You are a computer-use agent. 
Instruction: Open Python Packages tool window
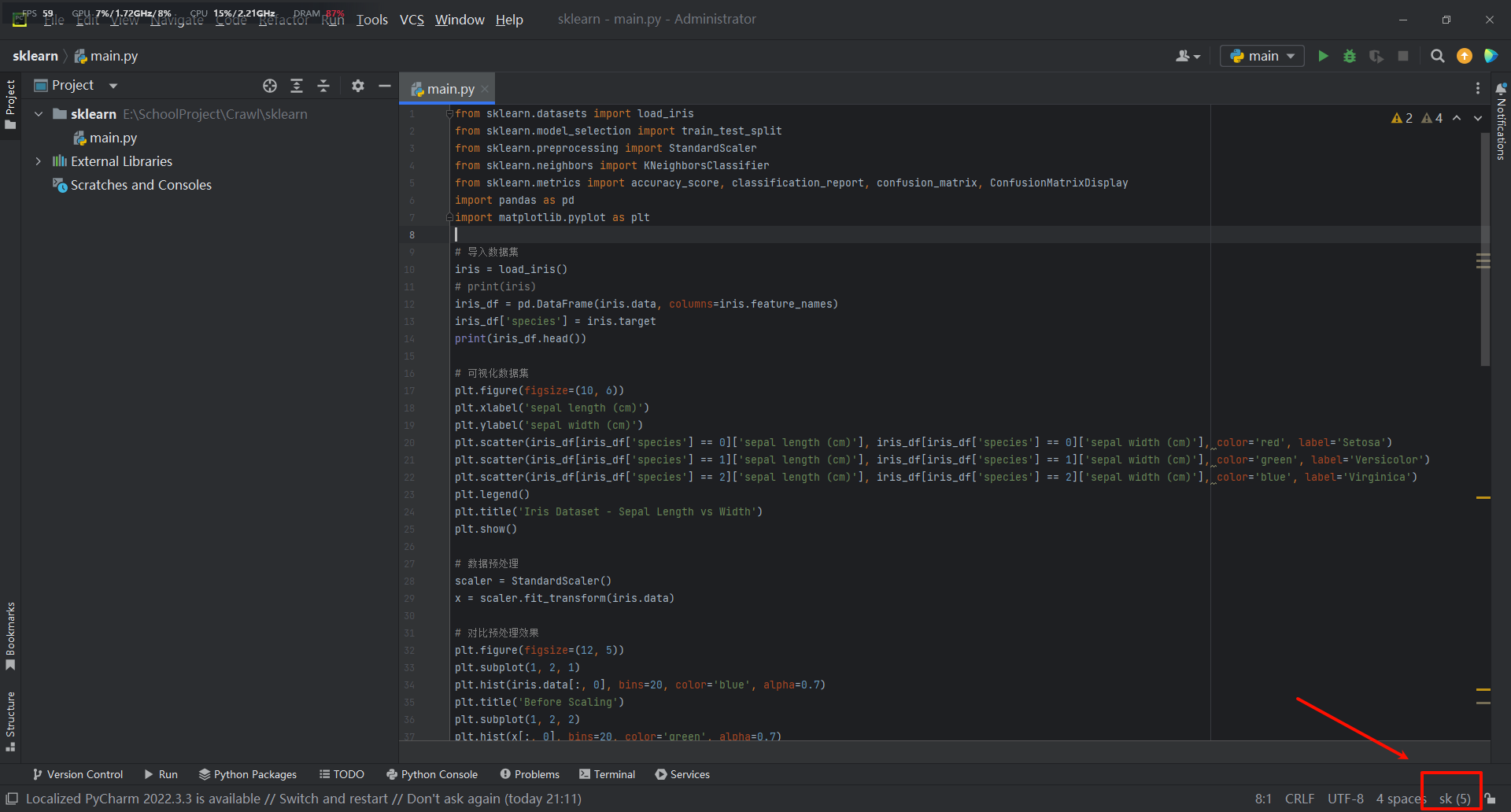click(248, 774)
